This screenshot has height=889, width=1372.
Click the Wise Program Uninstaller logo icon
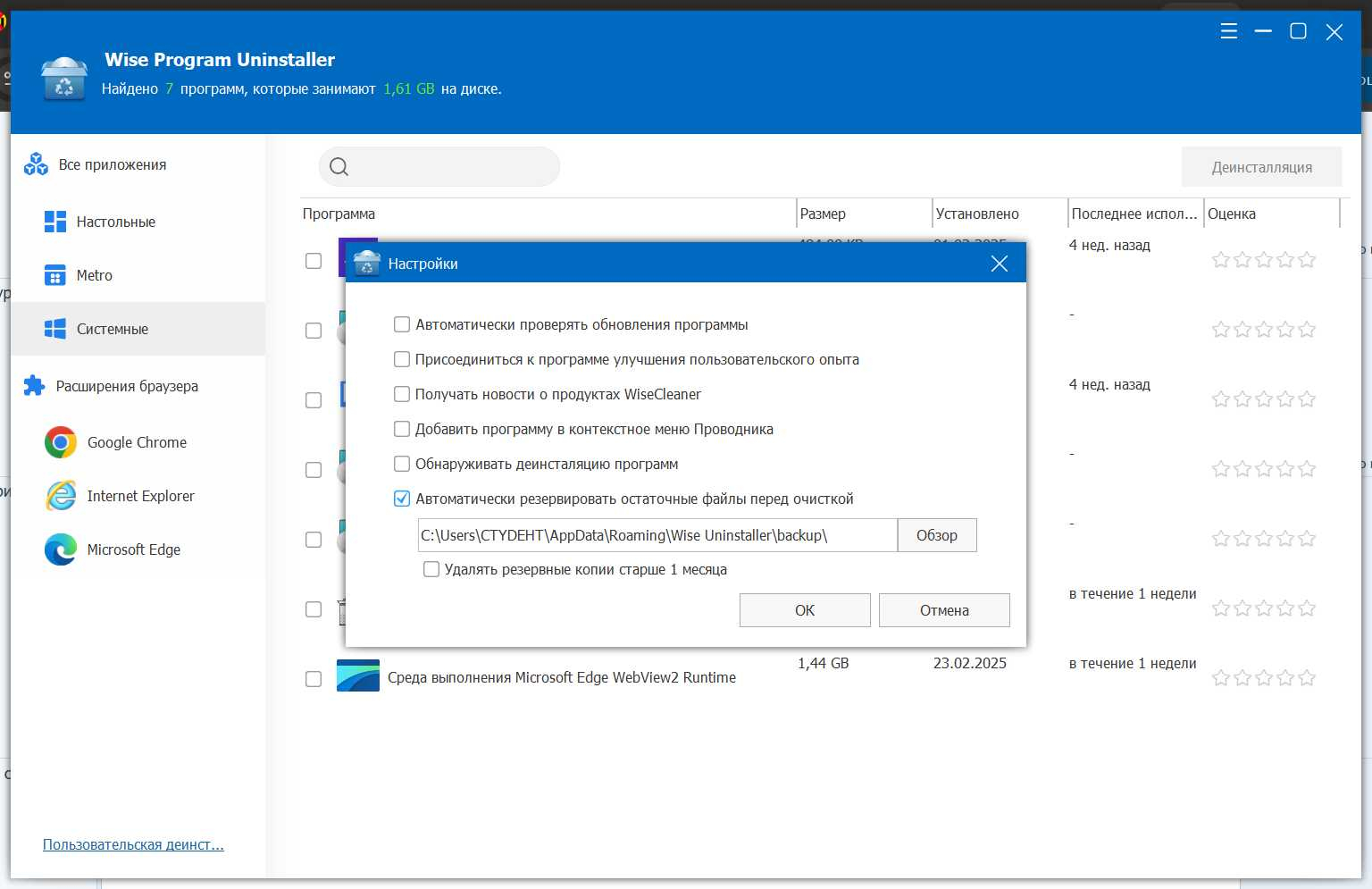coord(64,79)
